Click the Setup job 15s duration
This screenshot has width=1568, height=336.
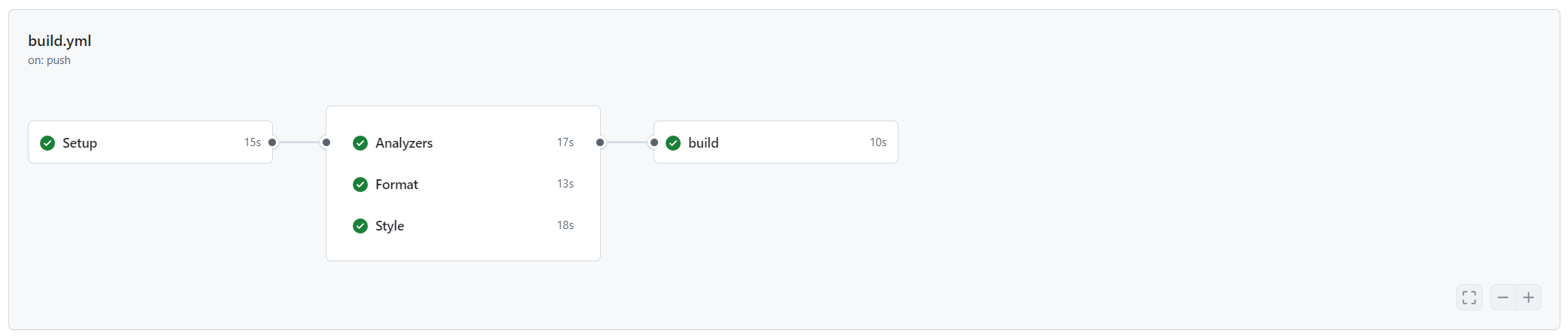(253, 142)
